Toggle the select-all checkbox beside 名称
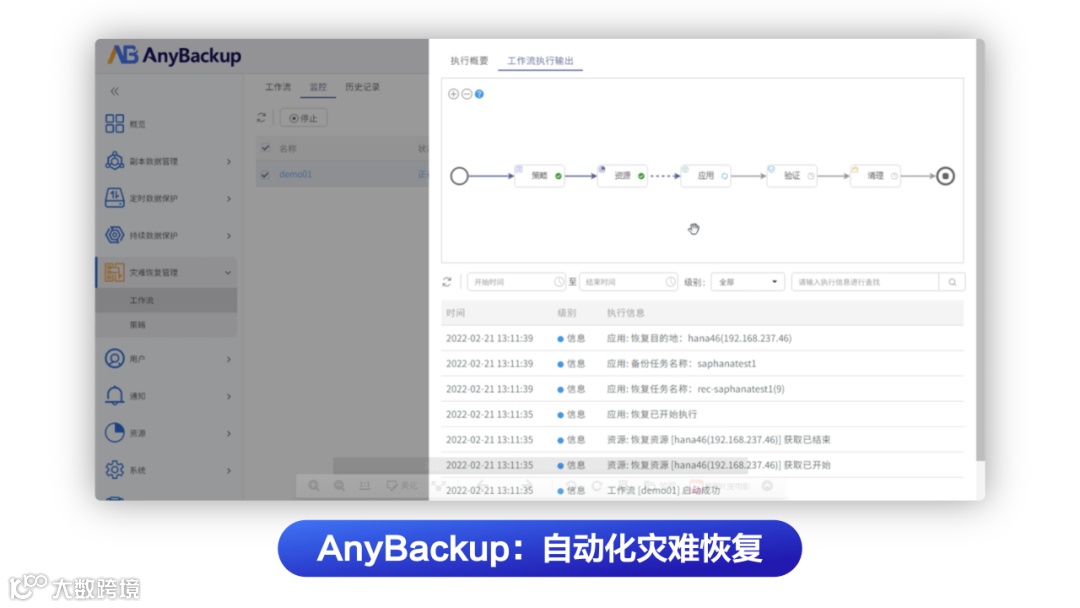 point(265,148)
